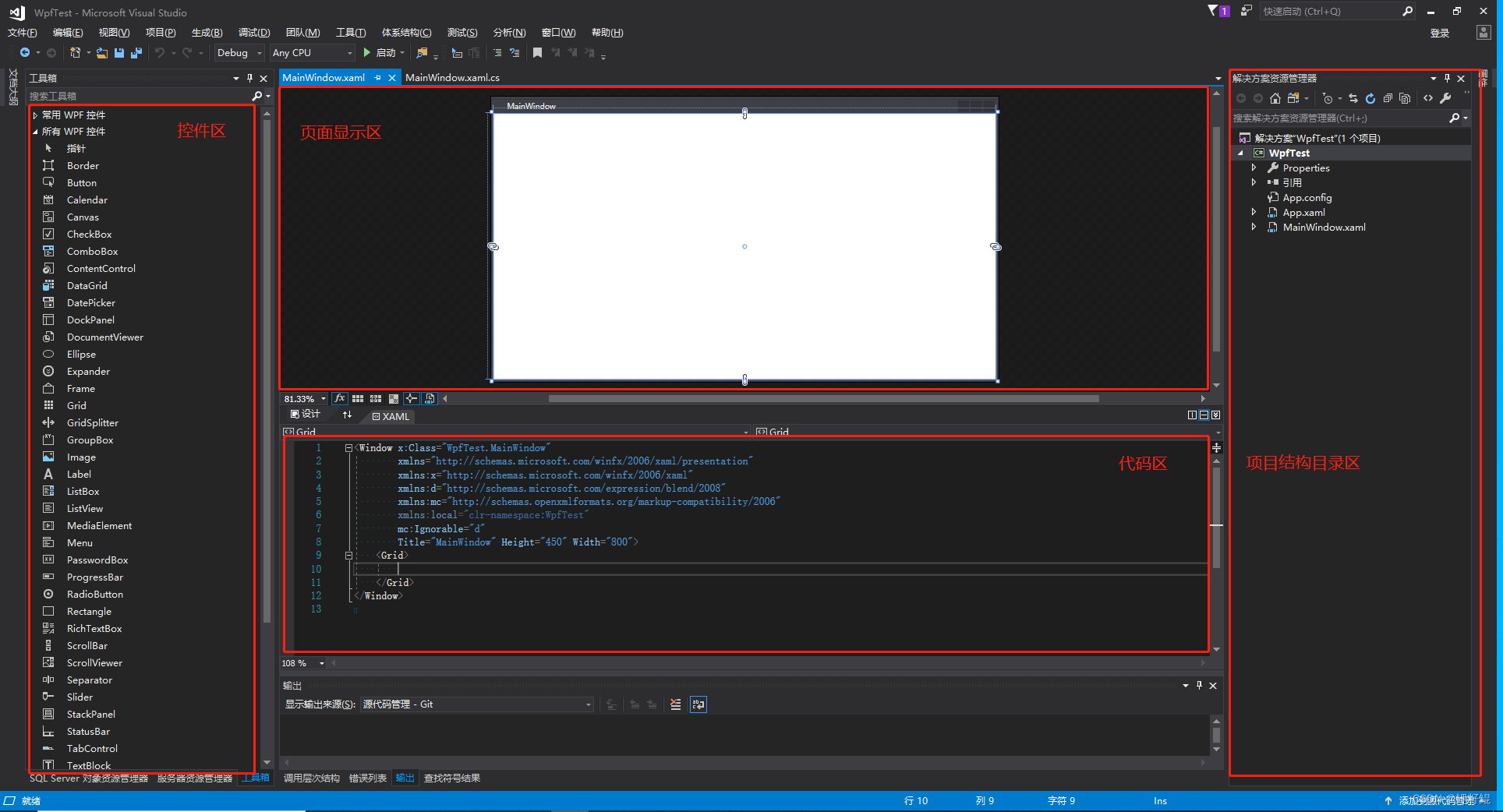1503x812 pixels.
Task: Open the Debug configuration dropdown
Action: point(239,52)
